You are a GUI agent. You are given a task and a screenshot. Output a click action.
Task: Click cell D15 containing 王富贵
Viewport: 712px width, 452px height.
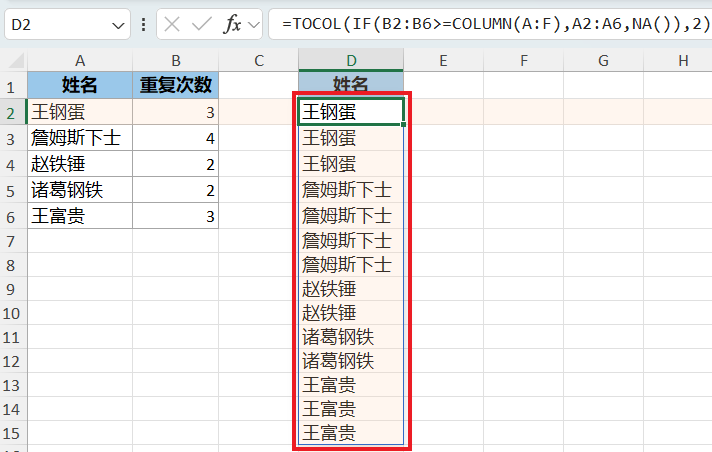pyautogui.click(x=351, y=433)
